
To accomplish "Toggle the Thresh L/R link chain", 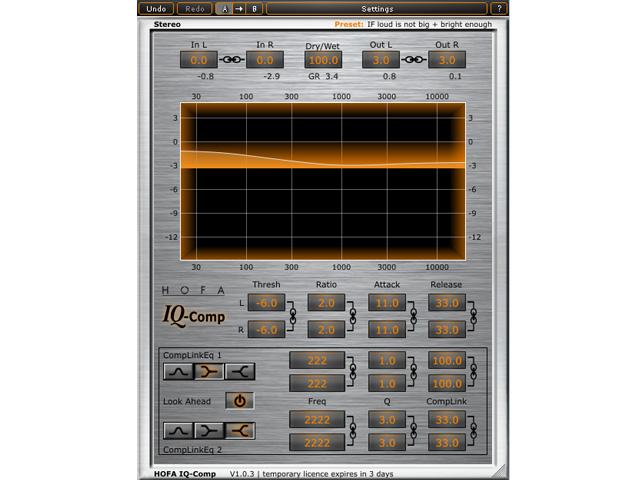I will pyautogui.click(x=292, y=316).
